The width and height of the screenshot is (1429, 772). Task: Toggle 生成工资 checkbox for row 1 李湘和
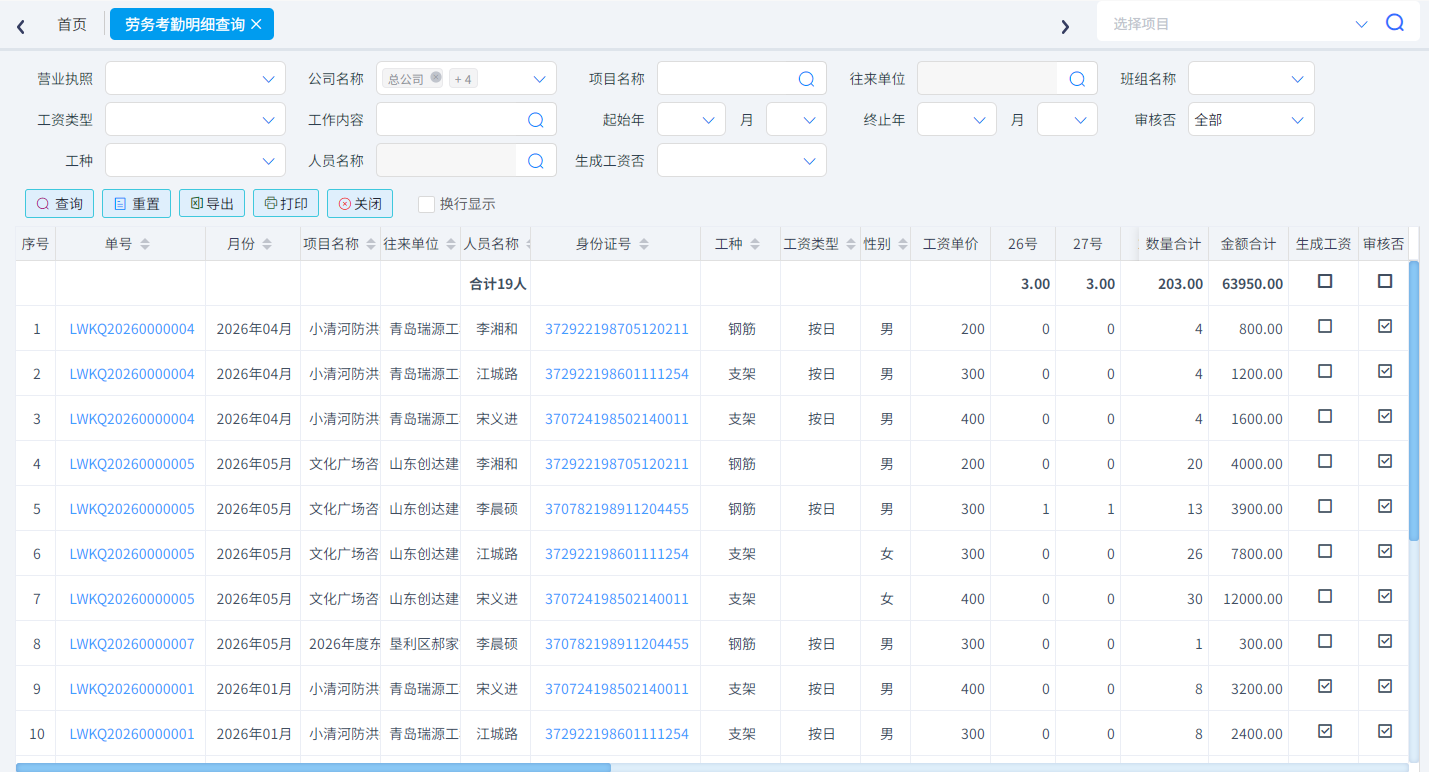pyautogui.click(x=1325, y=326)
